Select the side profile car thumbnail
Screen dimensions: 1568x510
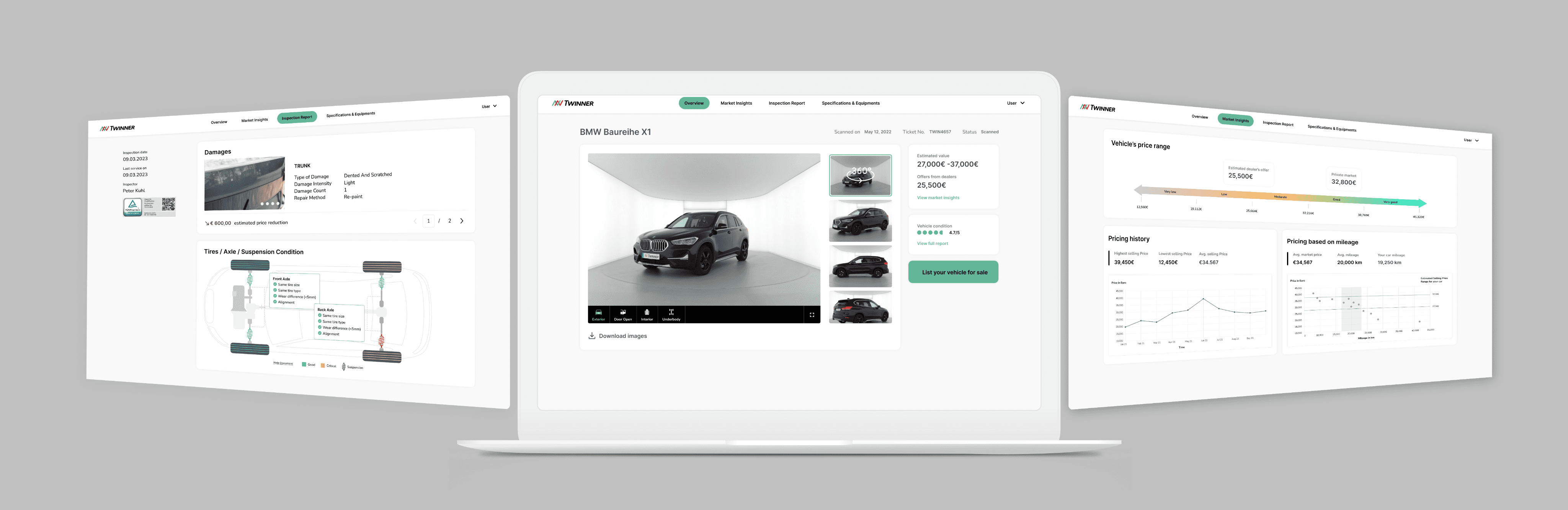click(860, 266)
